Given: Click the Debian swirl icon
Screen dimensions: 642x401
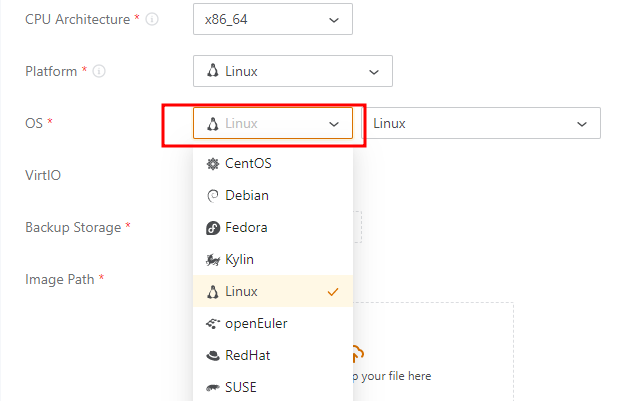Looking at the screenshot, I should click(212, 195).
